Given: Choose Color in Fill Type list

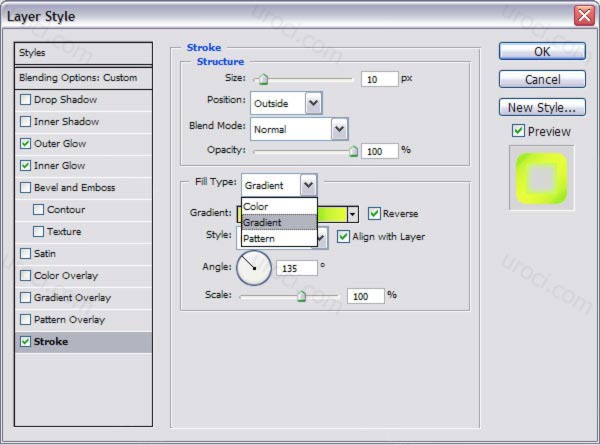Looking at the screenshot, I should point(279,207).
